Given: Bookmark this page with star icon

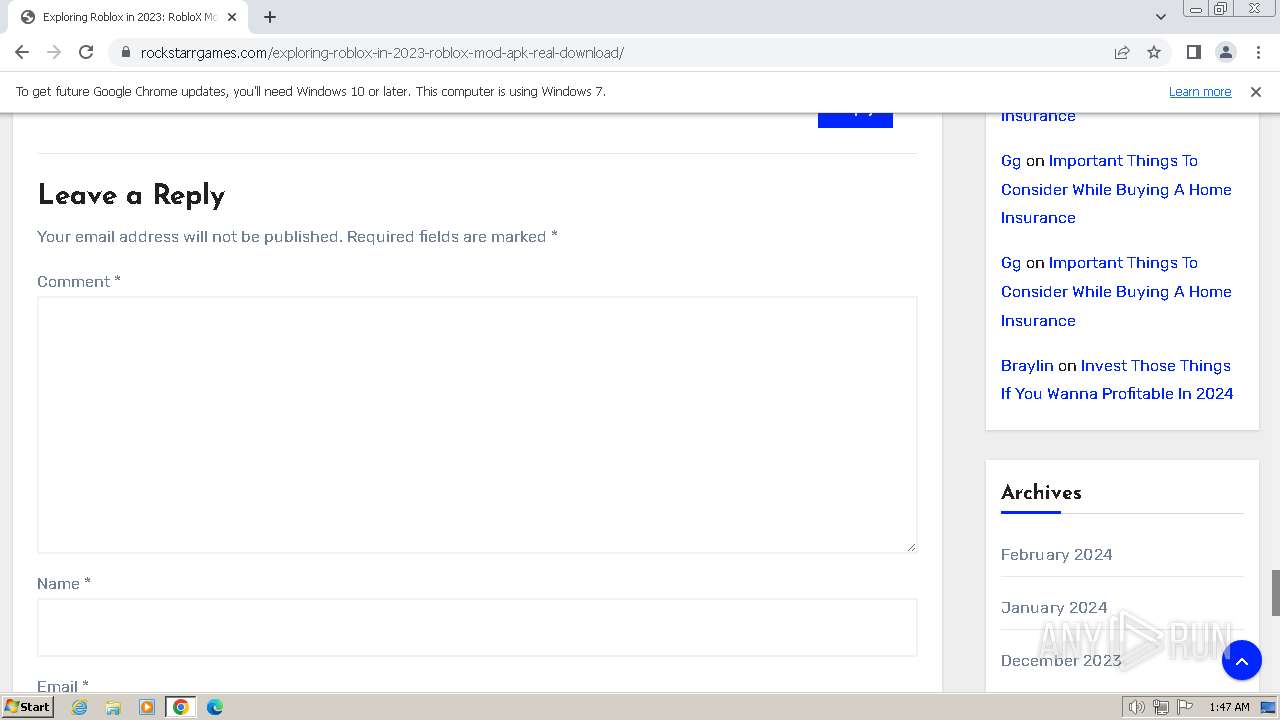Looking at the screenshot, I should click(1154, 52).
